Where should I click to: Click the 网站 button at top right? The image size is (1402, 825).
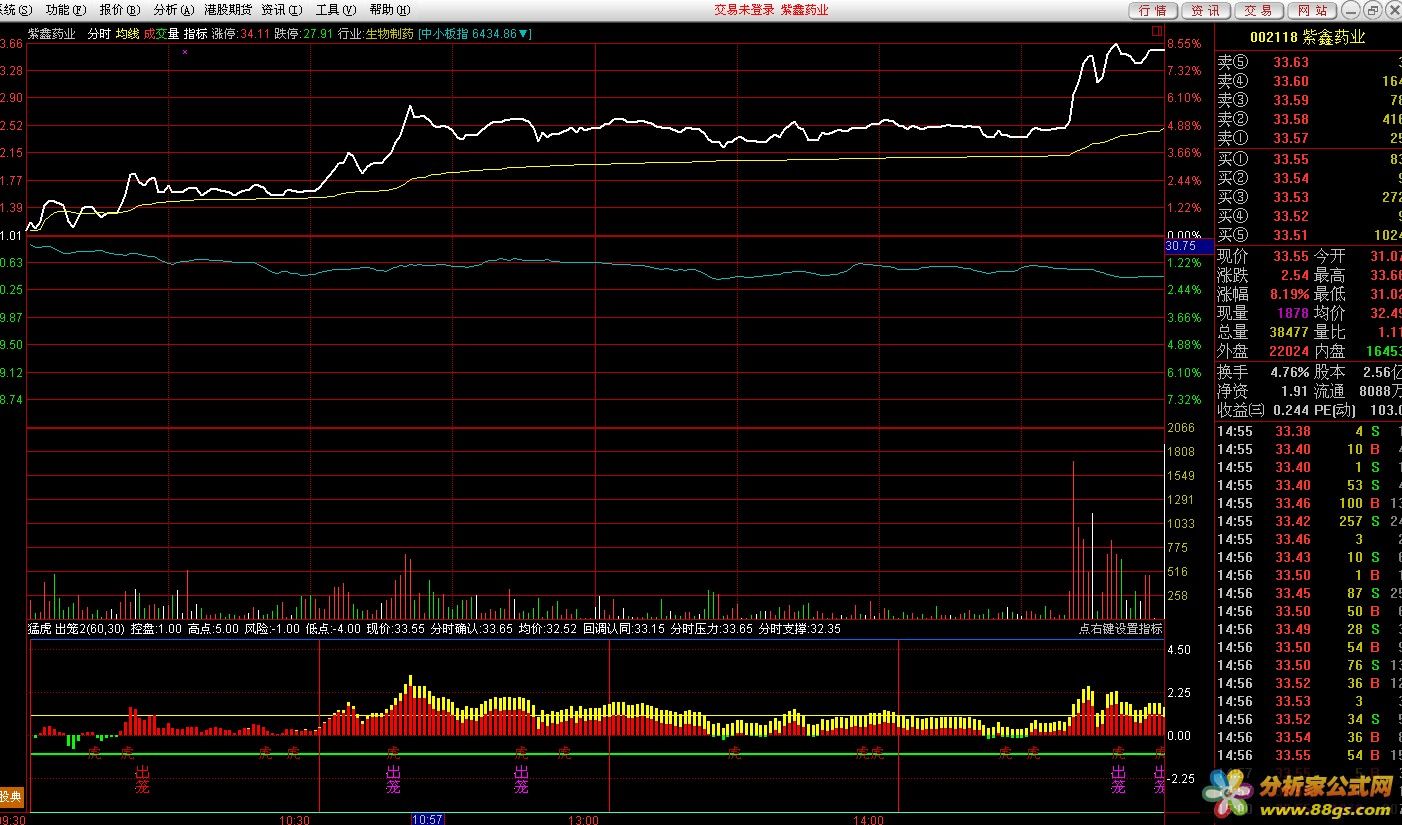[1312, 10]
